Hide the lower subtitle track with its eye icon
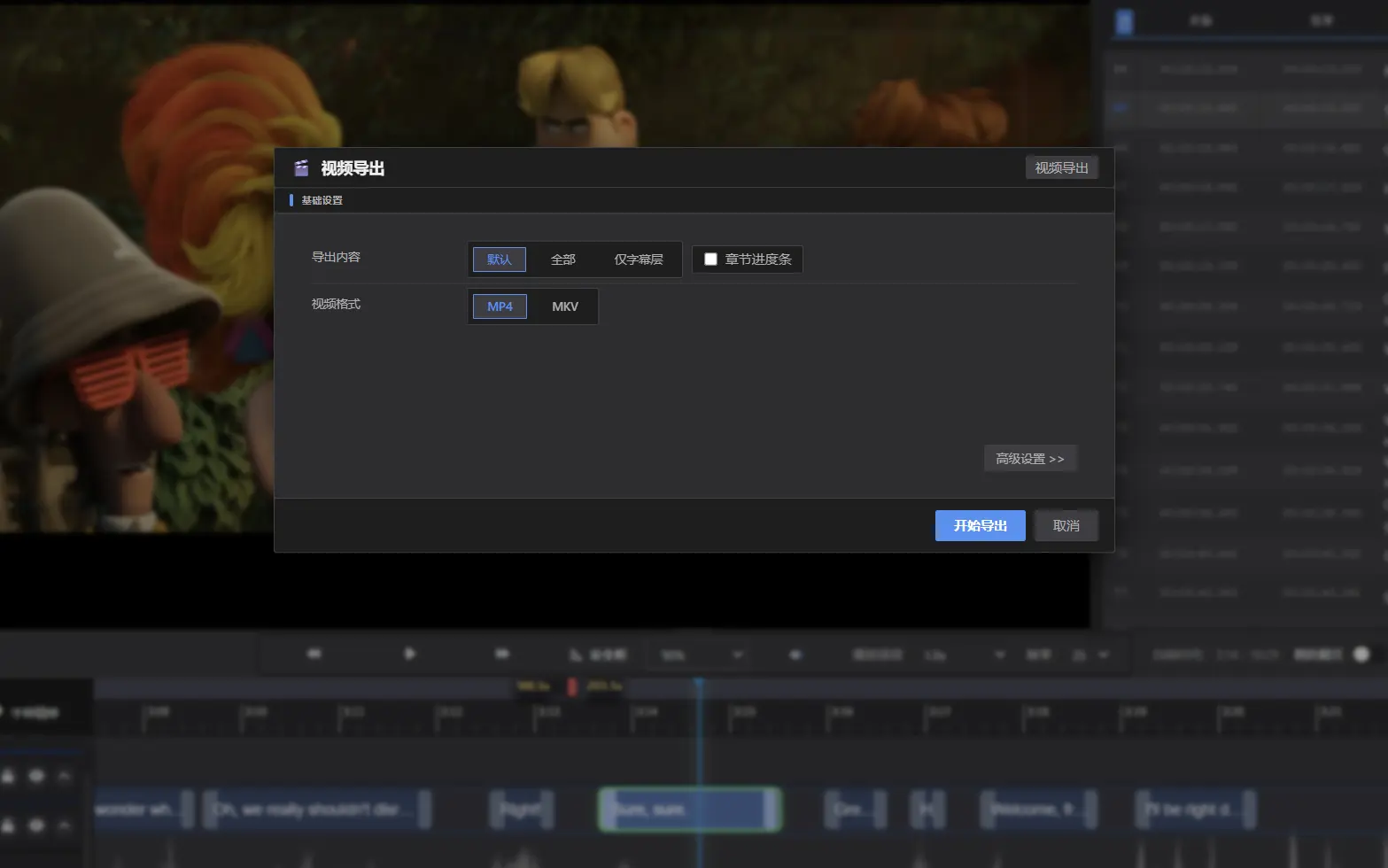 tap(36, 825)
